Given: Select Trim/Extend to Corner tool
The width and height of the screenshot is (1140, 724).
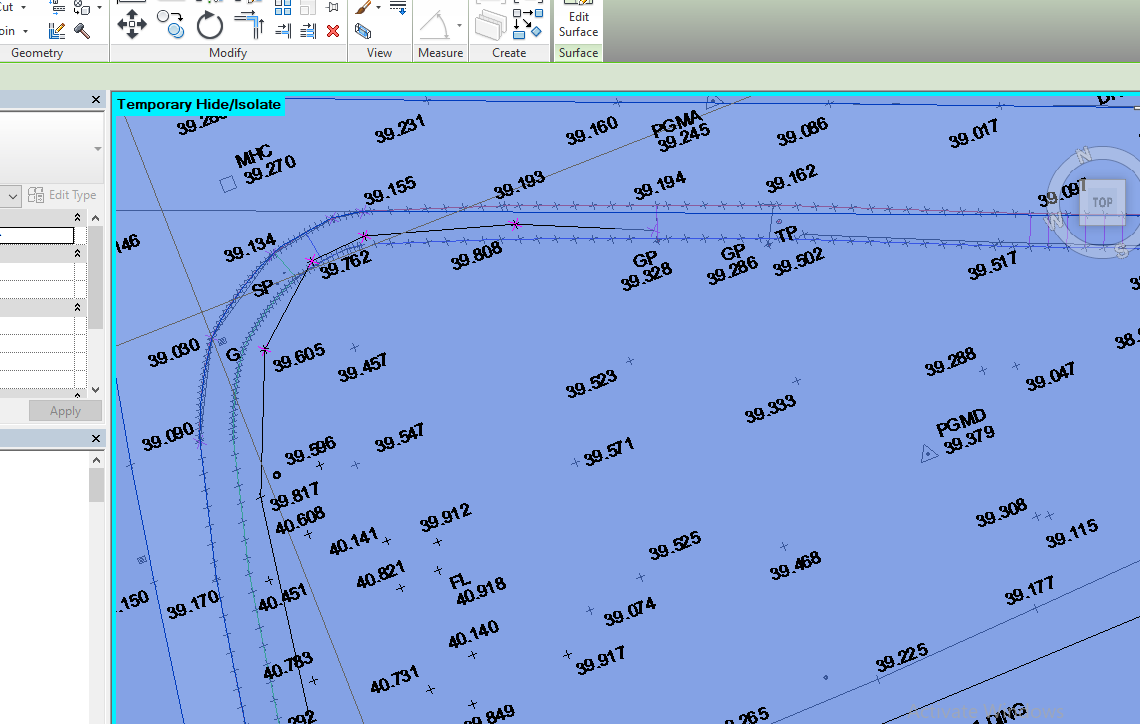Looking at the screenshot, I should click(250, 23).
